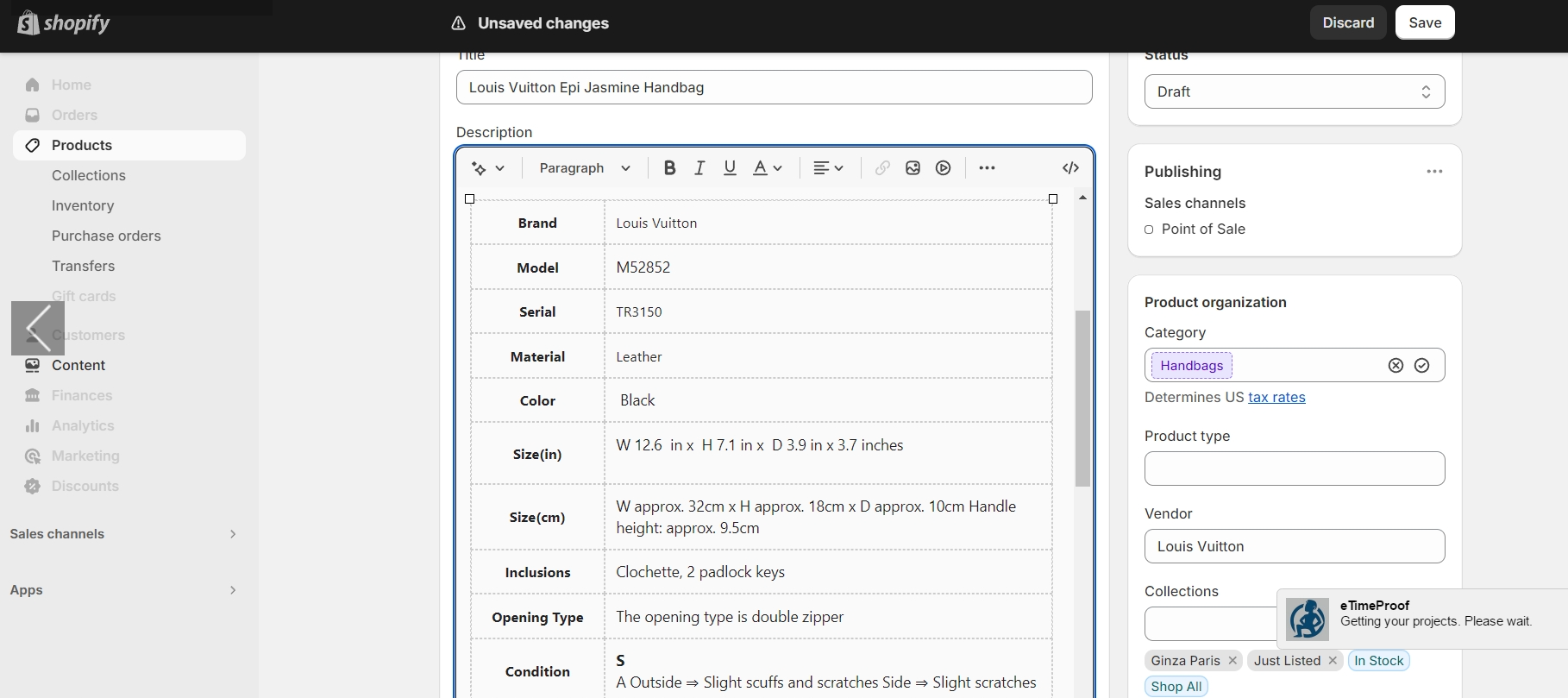The image size is (1568, 698).
Task: Open the Status Draft dropdown
Action: [x=1295, y=91]
